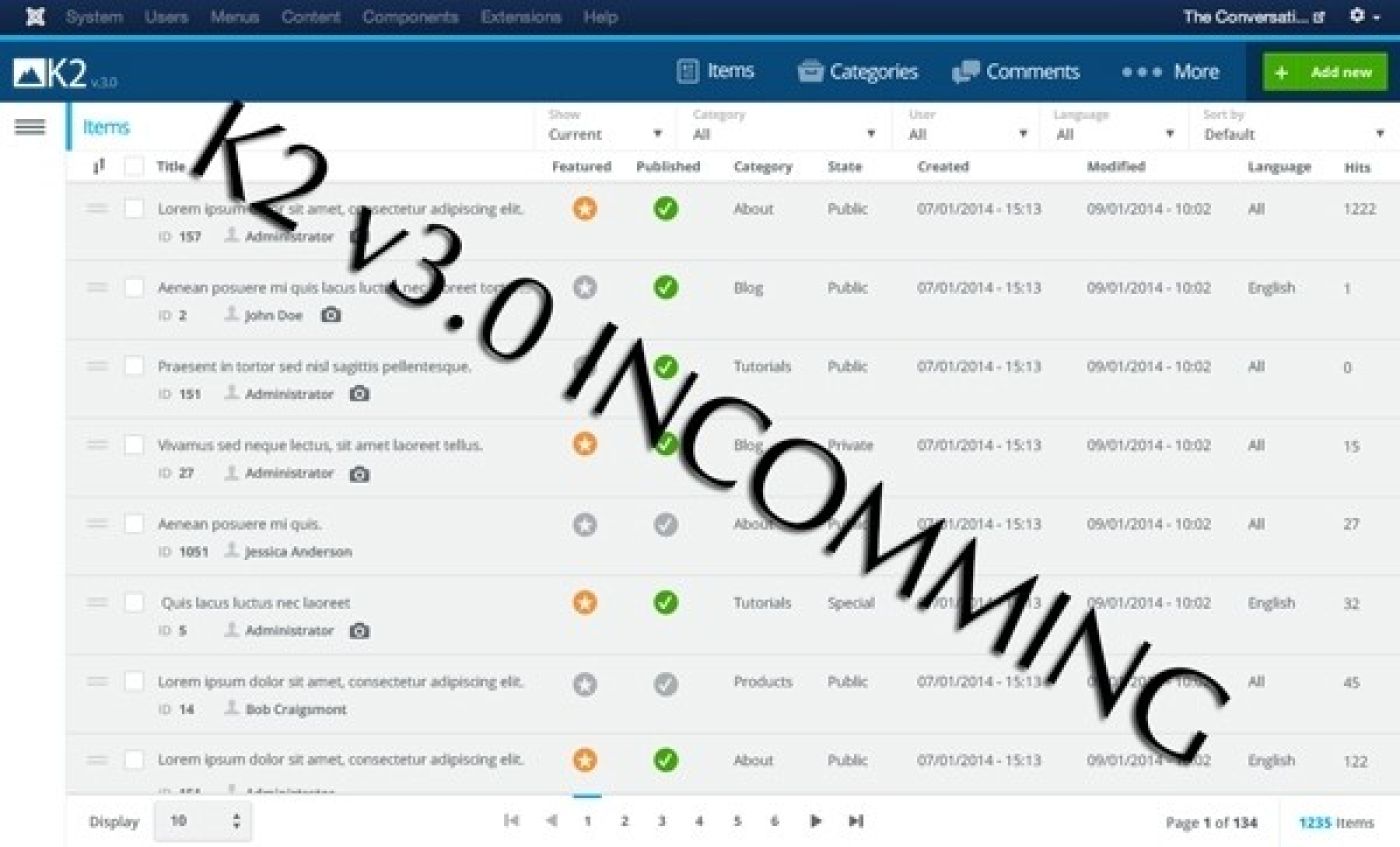
Task: Click the Add new button
Action: tap(1325, 72)
